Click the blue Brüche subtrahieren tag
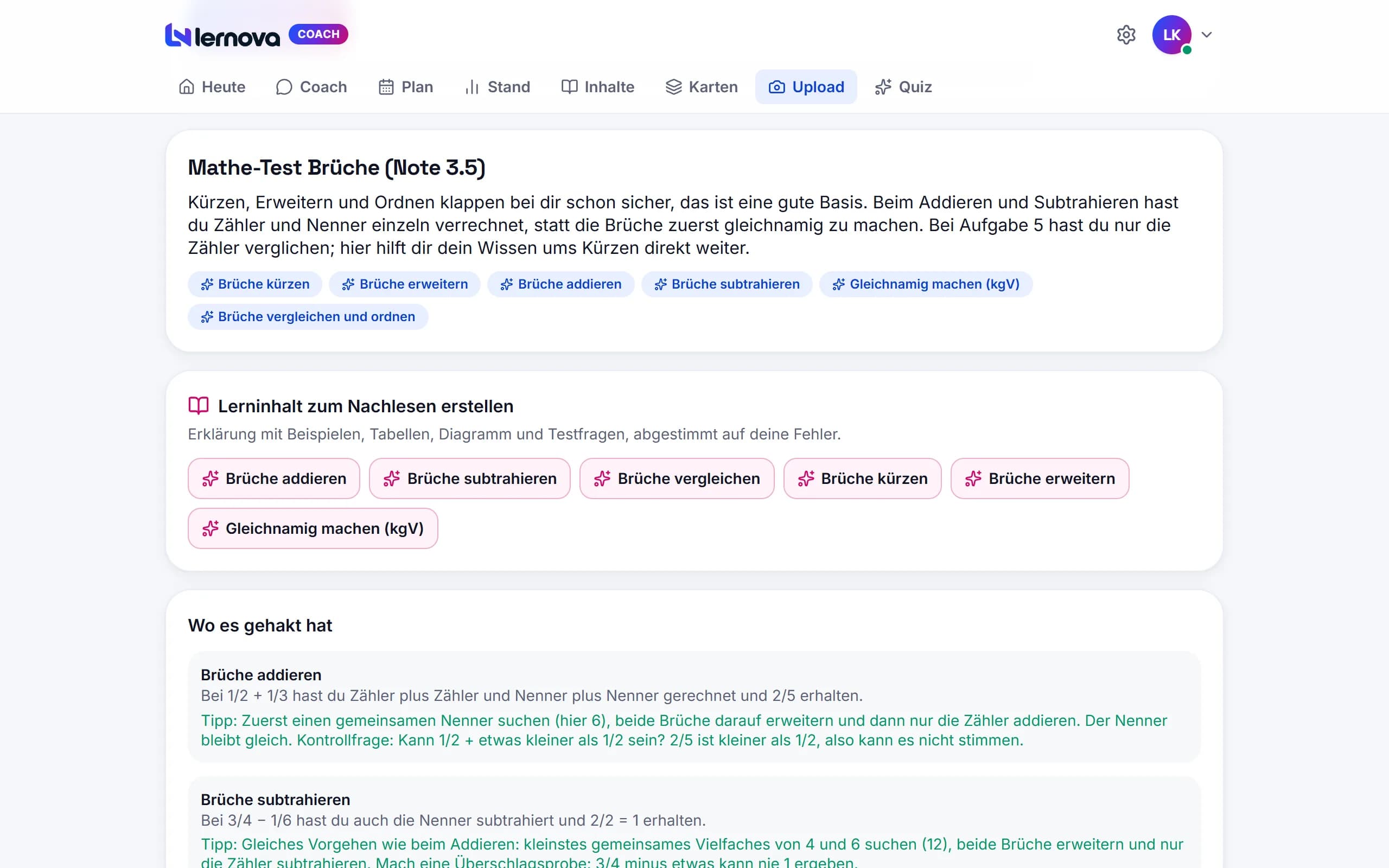 coord(727,284)
